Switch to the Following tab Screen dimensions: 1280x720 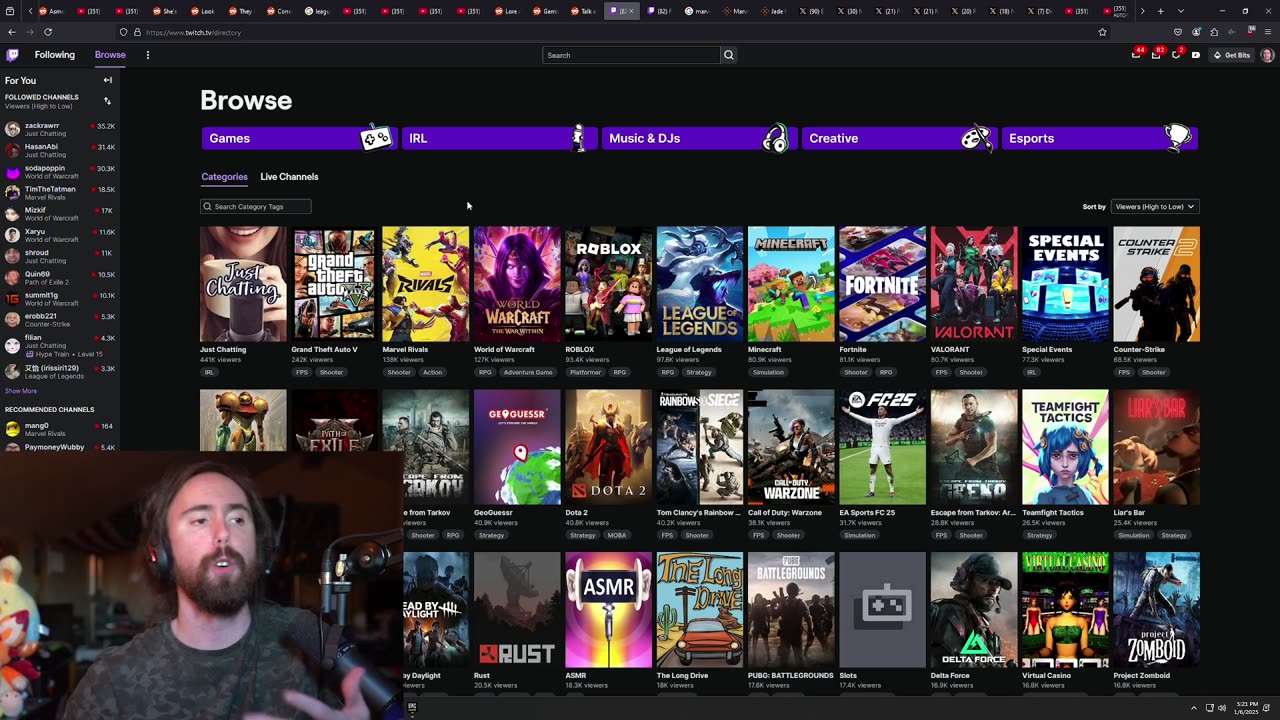click(x=55, y=55)
